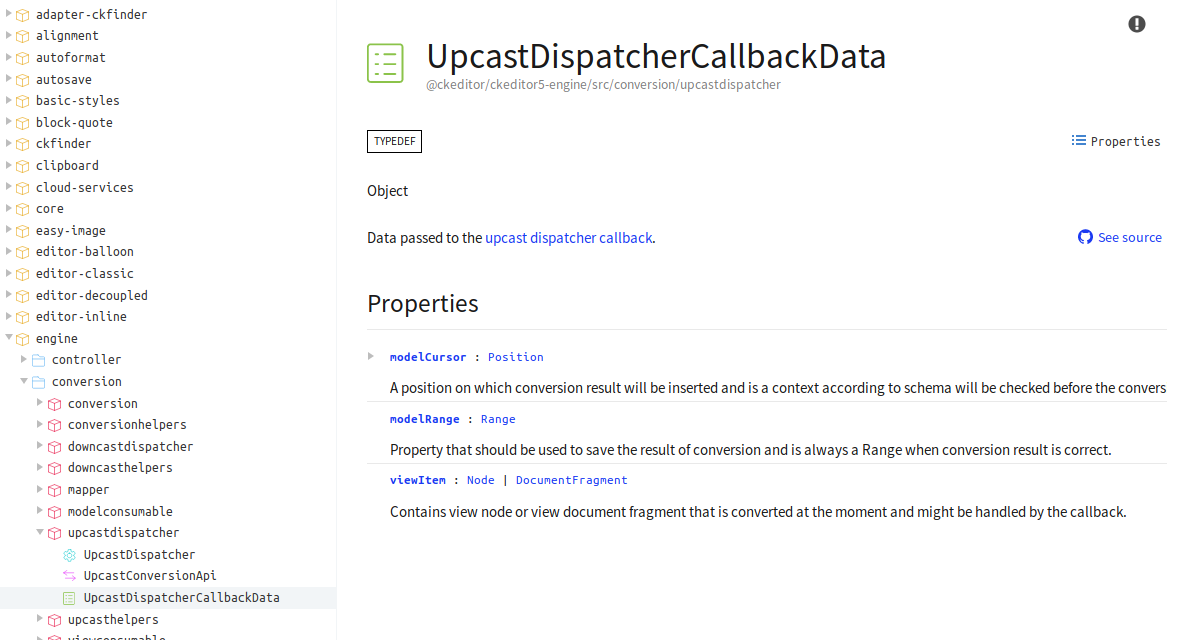Click the GitHub icon beside See source
The image size is (1186, 640).
[1085, 237]
